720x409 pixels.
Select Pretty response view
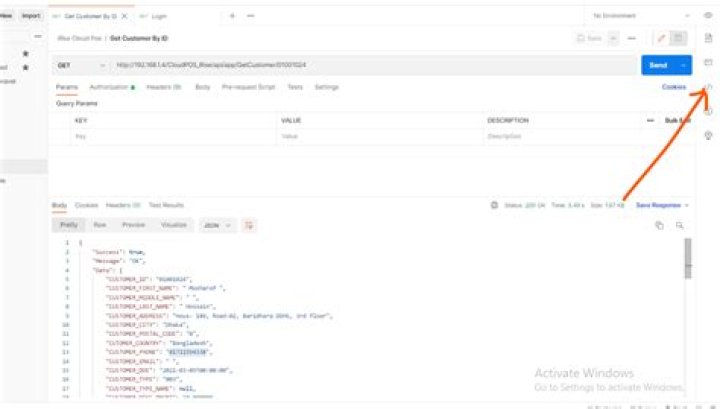[x=69, y=225]
